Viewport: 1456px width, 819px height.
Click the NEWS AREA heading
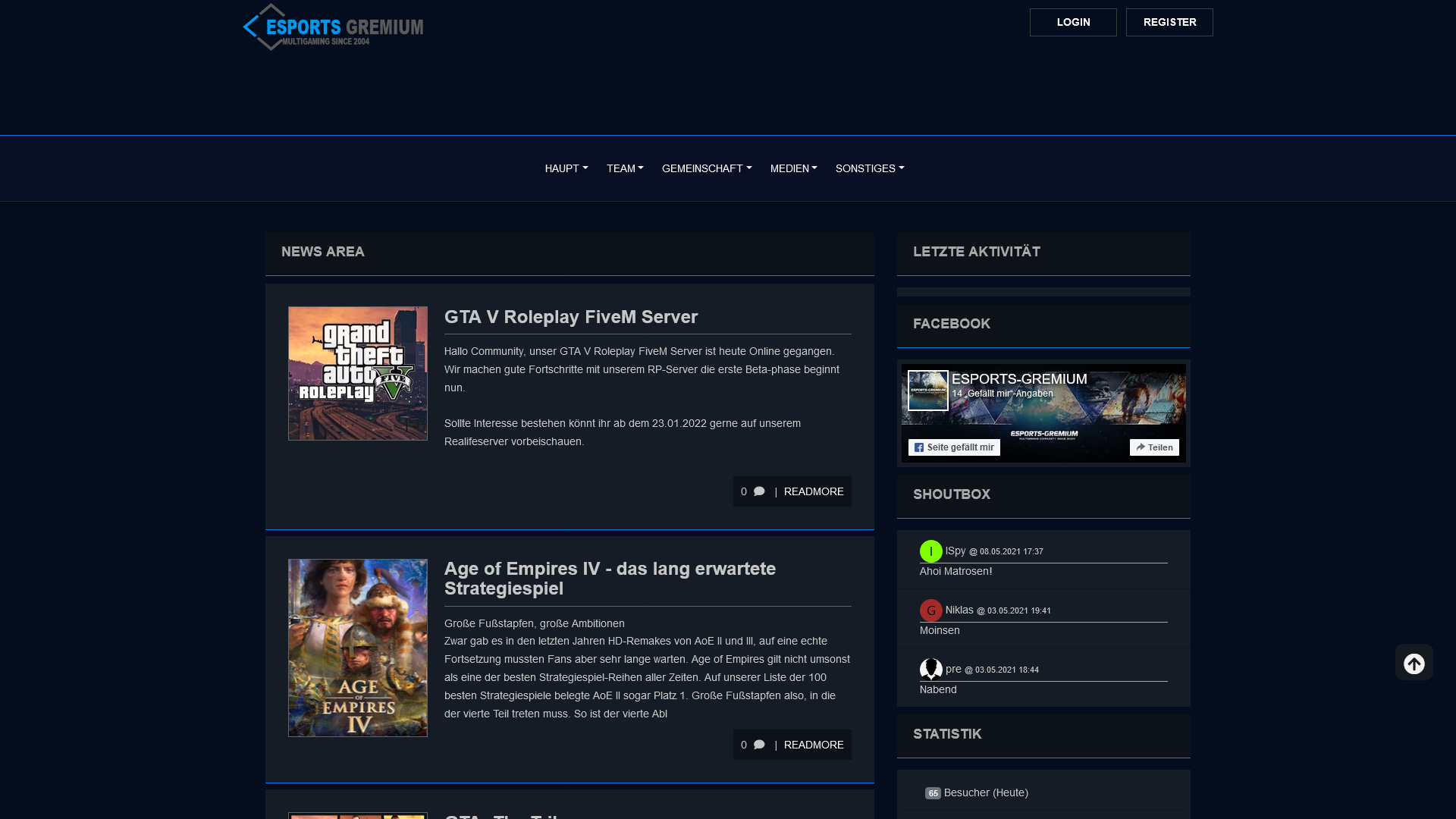coord(323,252)
